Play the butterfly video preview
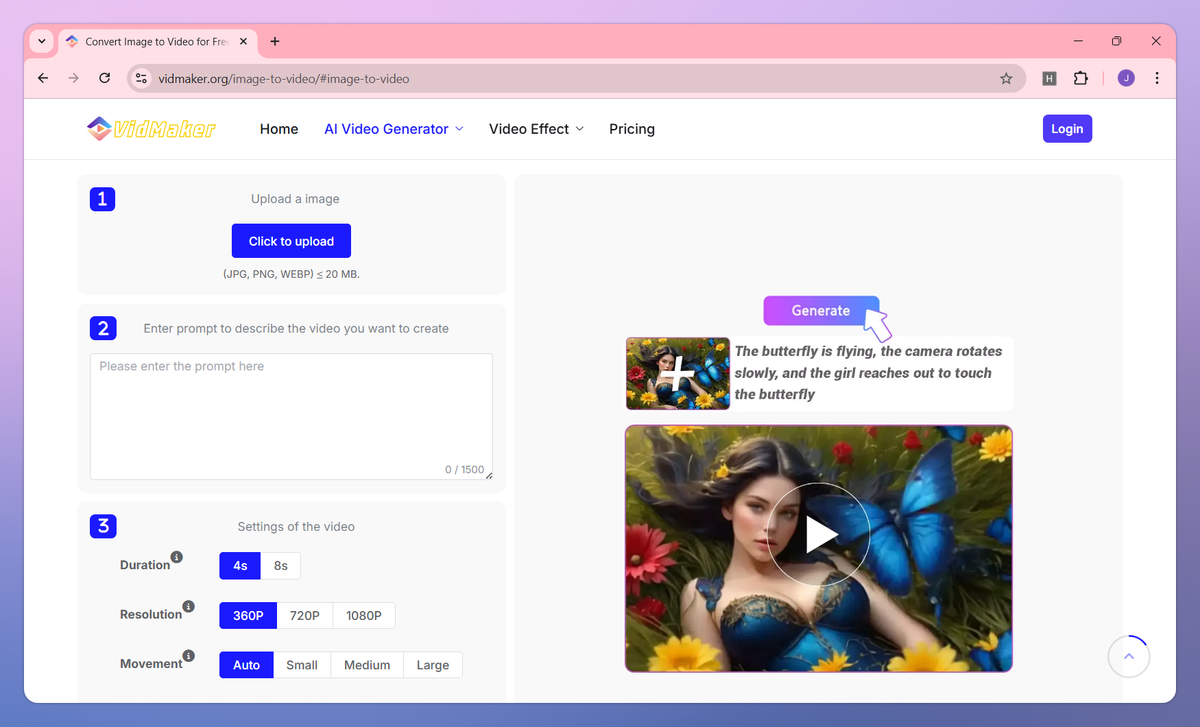Screen dimensions: 1200x727 click(818, 534)
